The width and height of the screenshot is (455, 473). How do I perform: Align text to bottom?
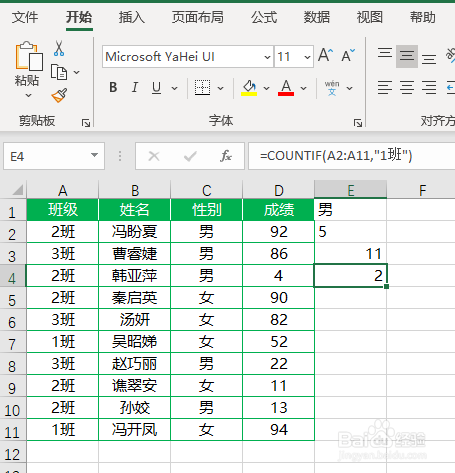[x=429, y=59]
